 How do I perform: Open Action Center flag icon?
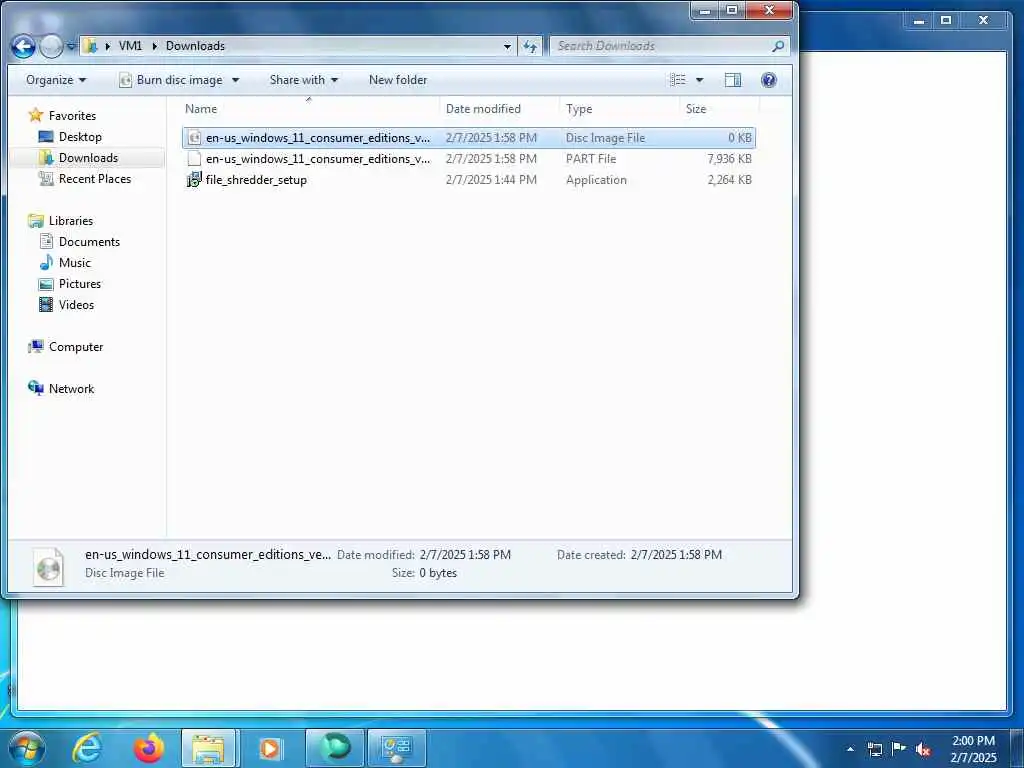pyautogui.click(x=899, y=749)
